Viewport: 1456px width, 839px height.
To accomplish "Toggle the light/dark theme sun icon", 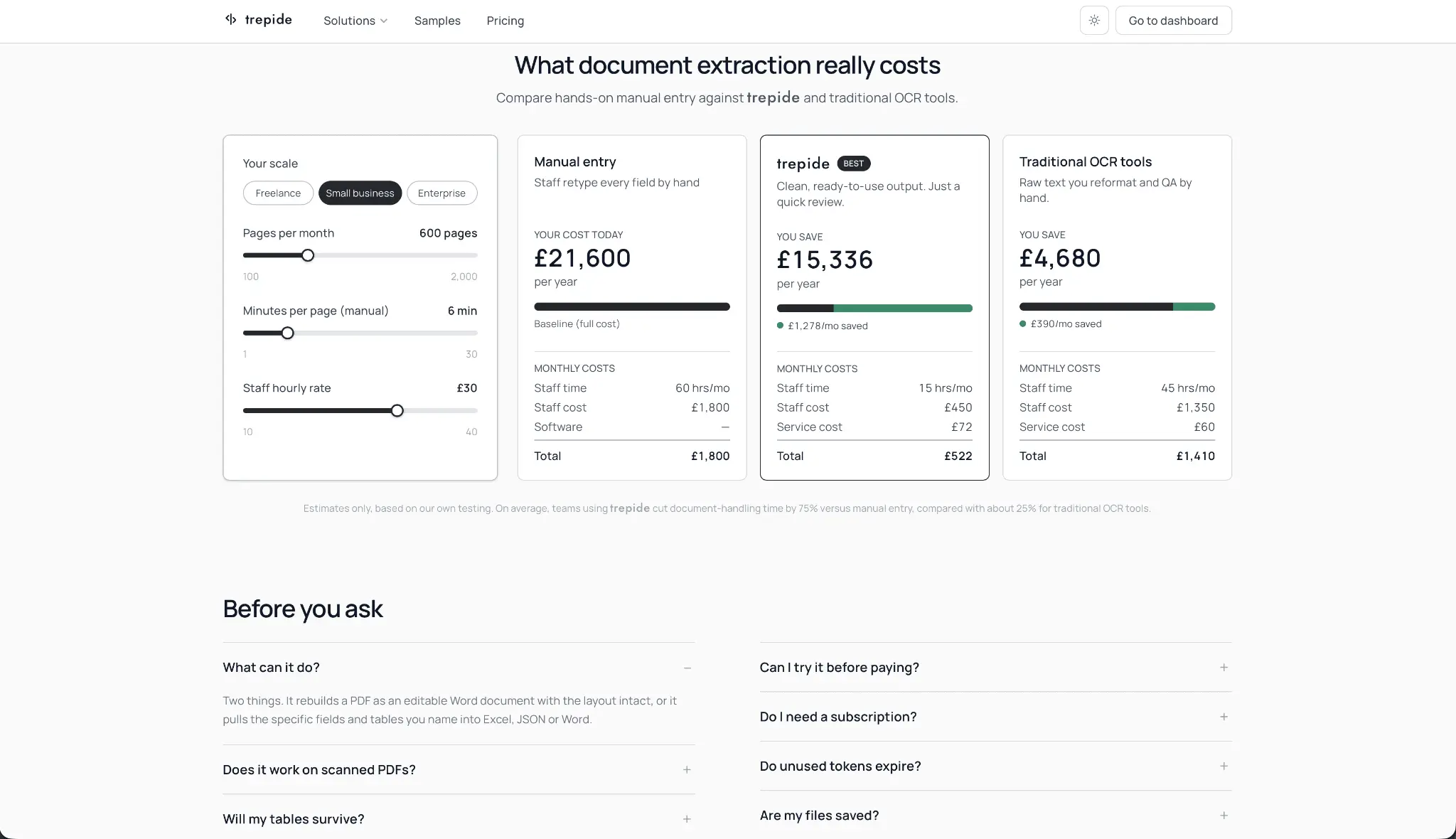I will click(x=1094, y=21).
